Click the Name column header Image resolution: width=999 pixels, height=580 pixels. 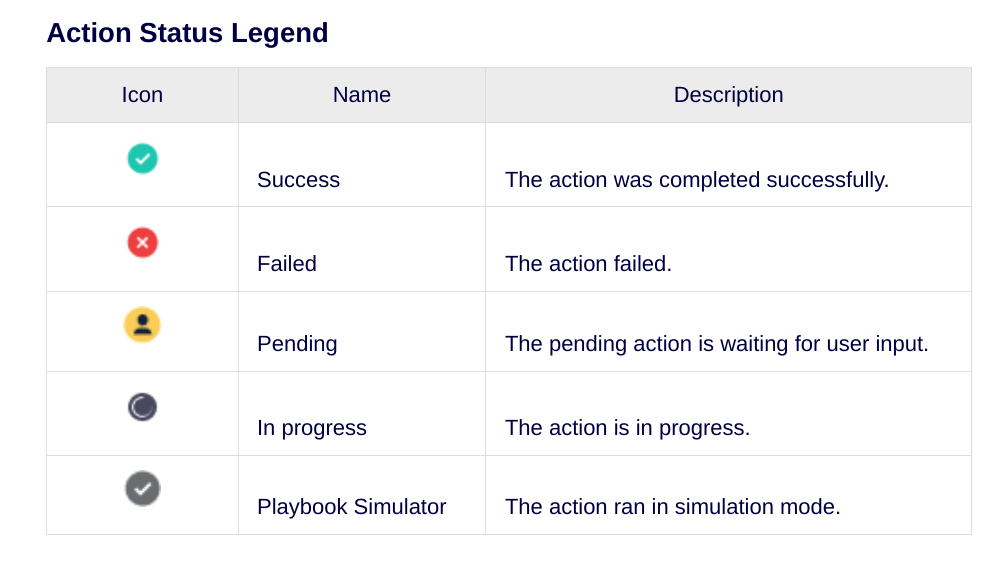tap(362, 95)
